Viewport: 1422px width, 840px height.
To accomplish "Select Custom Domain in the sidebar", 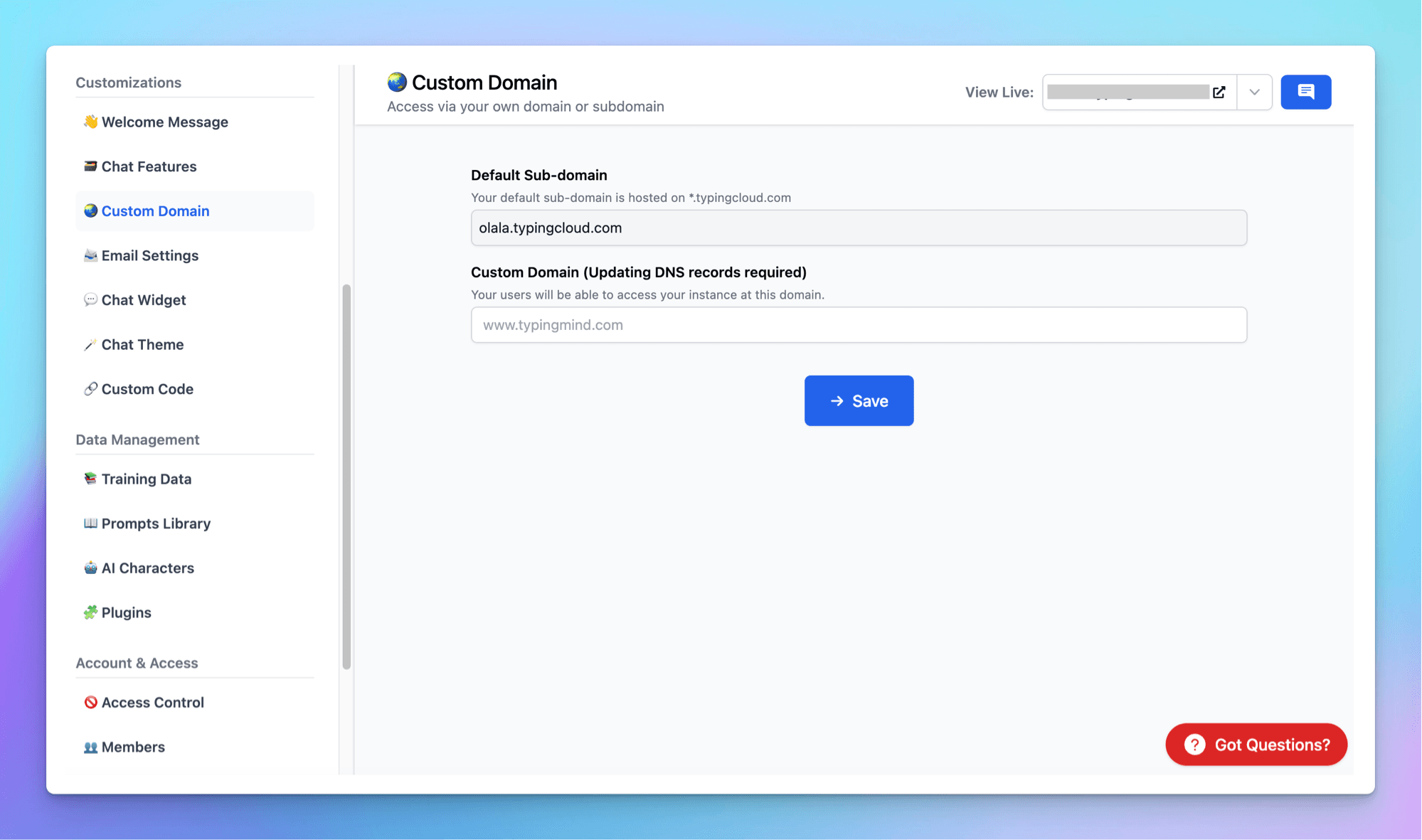I will 194,211.
